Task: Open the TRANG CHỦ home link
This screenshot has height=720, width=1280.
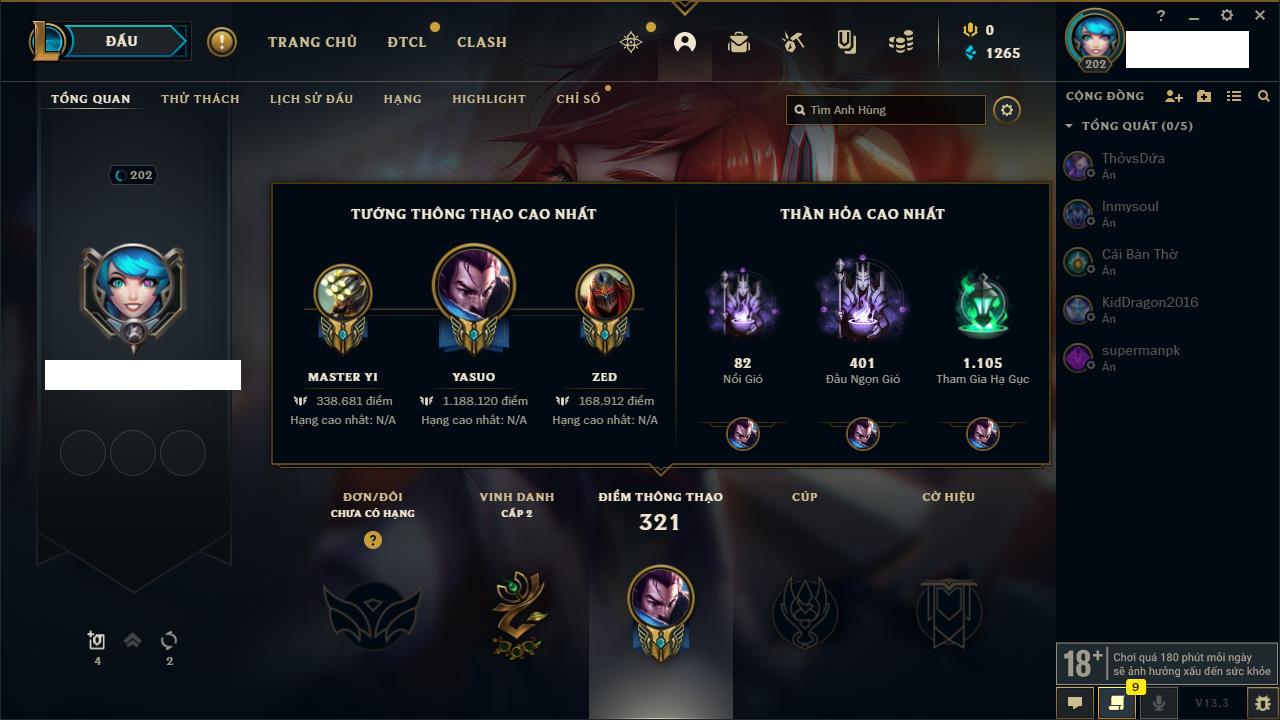Action: pos(312,42)
